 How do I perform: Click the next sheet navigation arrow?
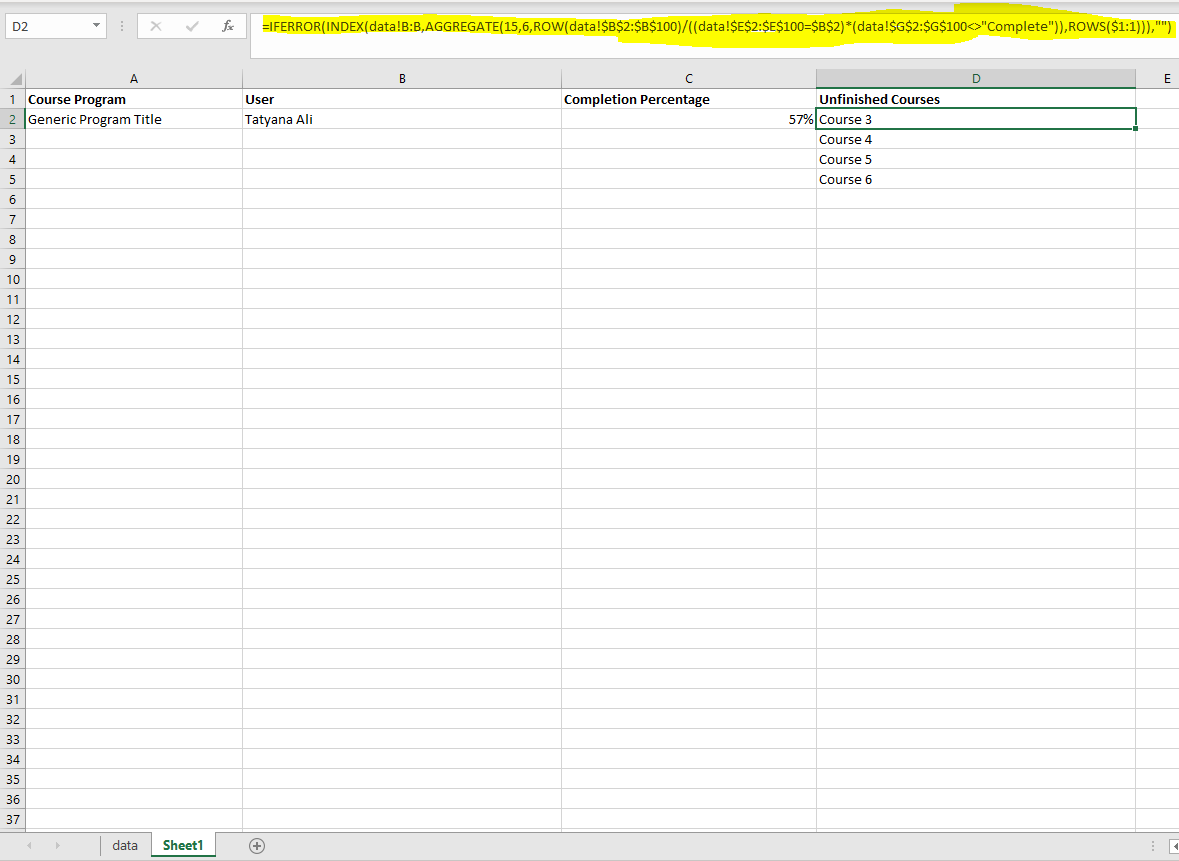(x=57, y=846)
